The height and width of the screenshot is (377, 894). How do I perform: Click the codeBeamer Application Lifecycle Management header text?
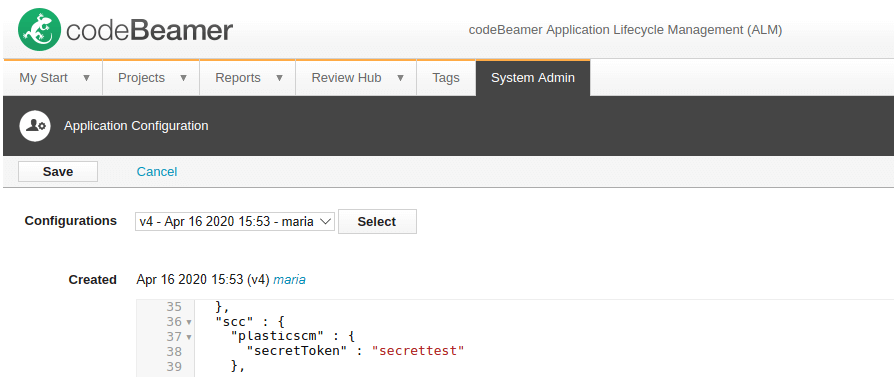(625, 30)
